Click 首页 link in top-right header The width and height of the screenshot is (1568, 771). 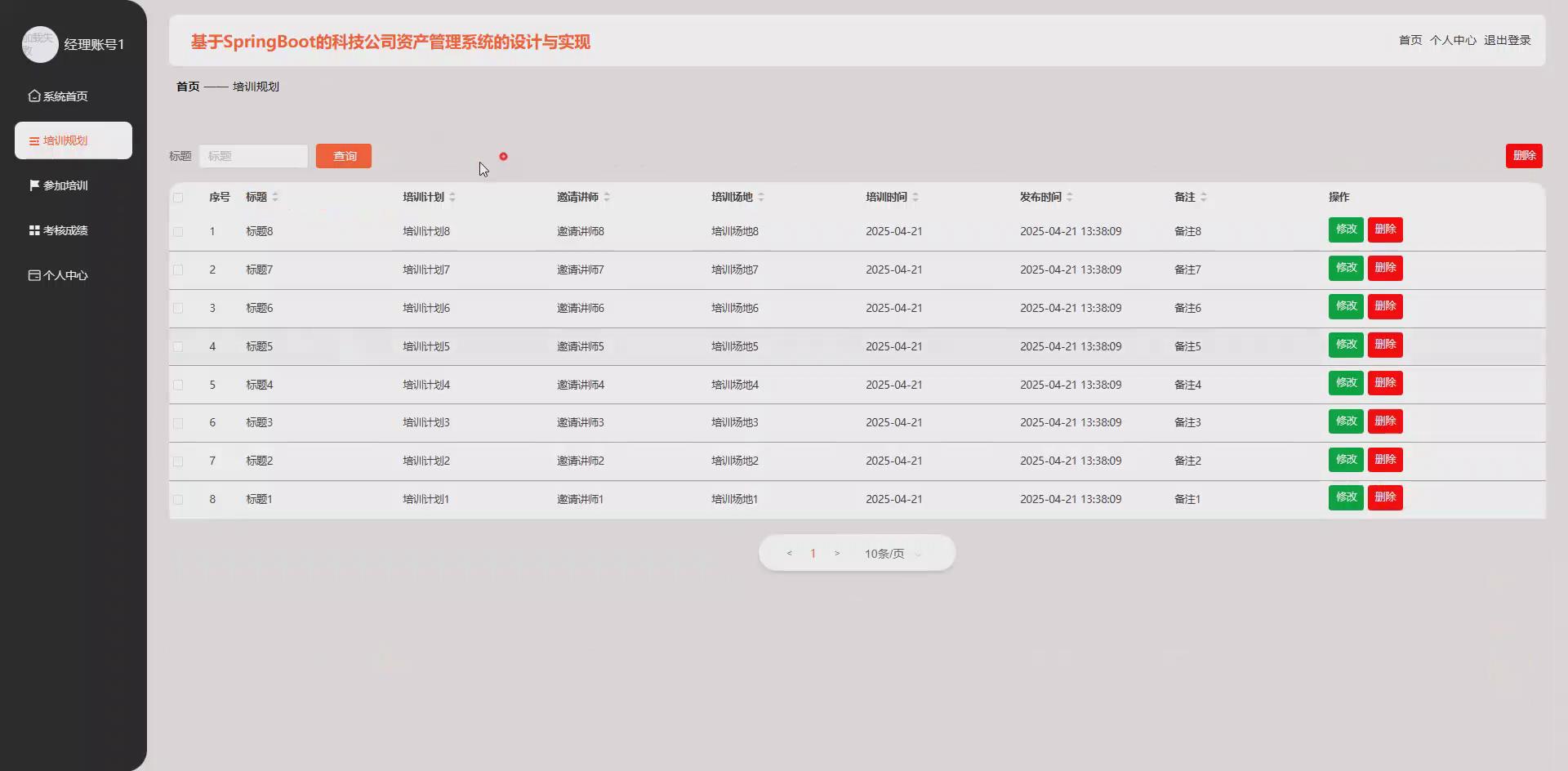coord(1410,40)
